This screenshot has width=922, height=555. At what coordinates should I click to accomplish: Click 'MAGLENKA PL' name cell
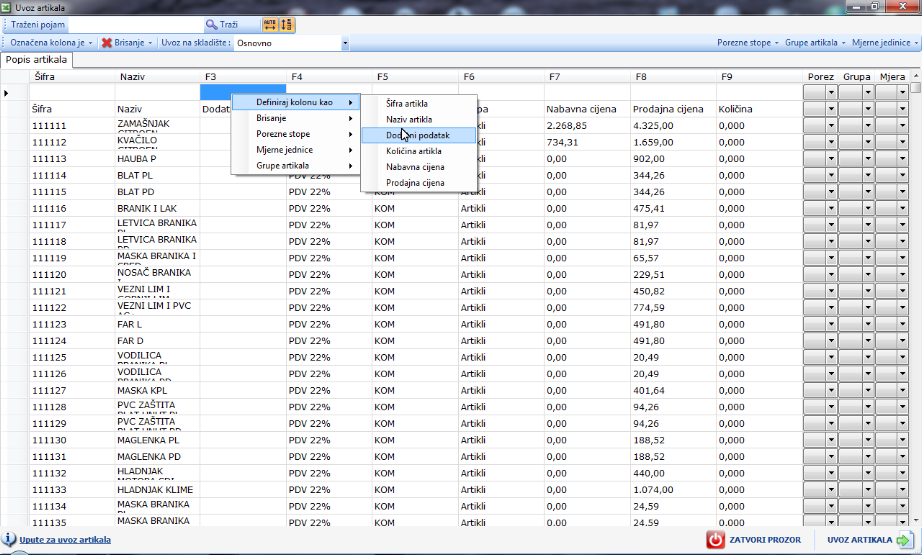(158, 440)
